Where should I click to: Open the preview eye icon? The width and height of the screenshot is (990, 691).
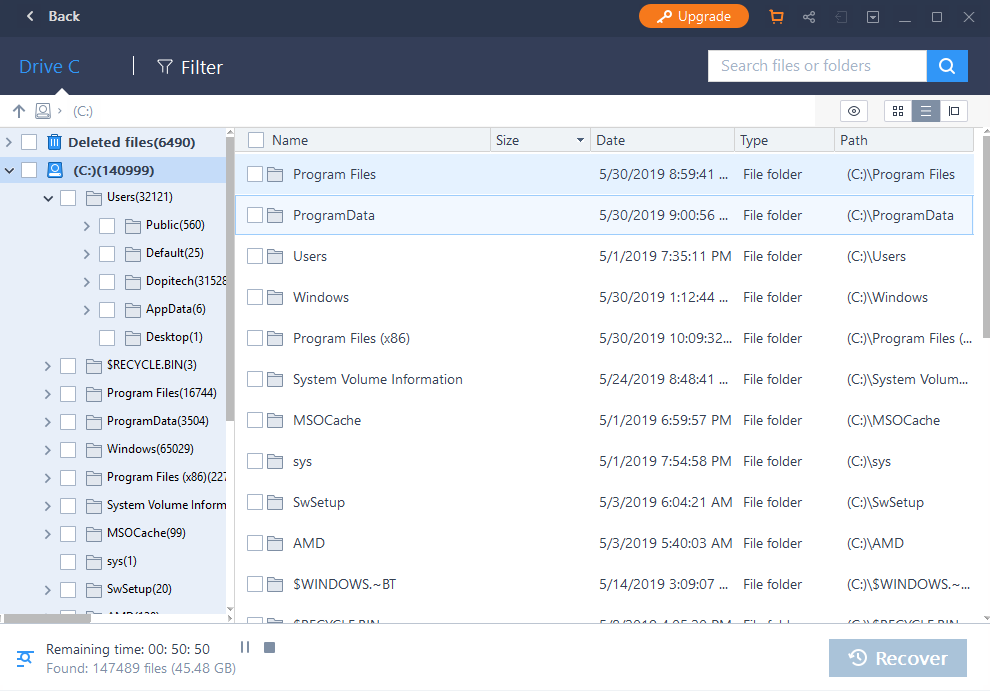point(854,111)
